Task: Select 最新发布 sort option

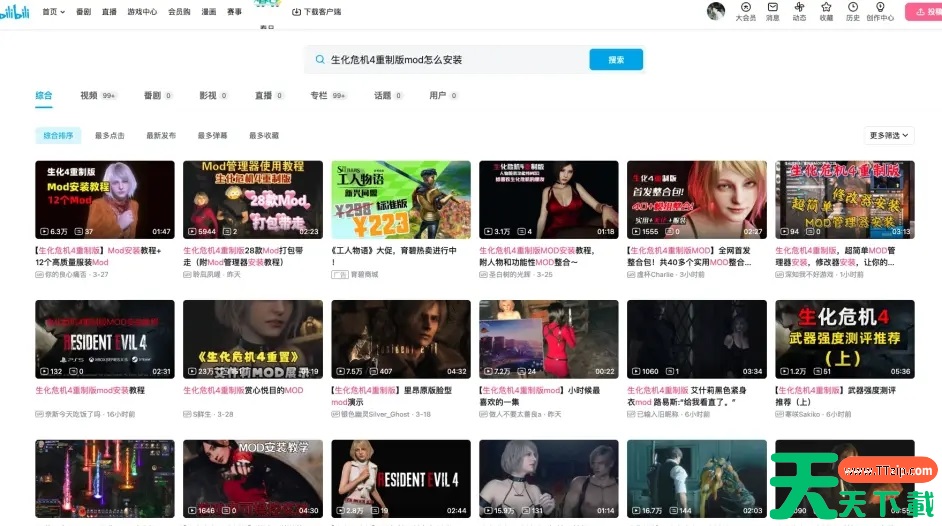Action: point(161,136)
